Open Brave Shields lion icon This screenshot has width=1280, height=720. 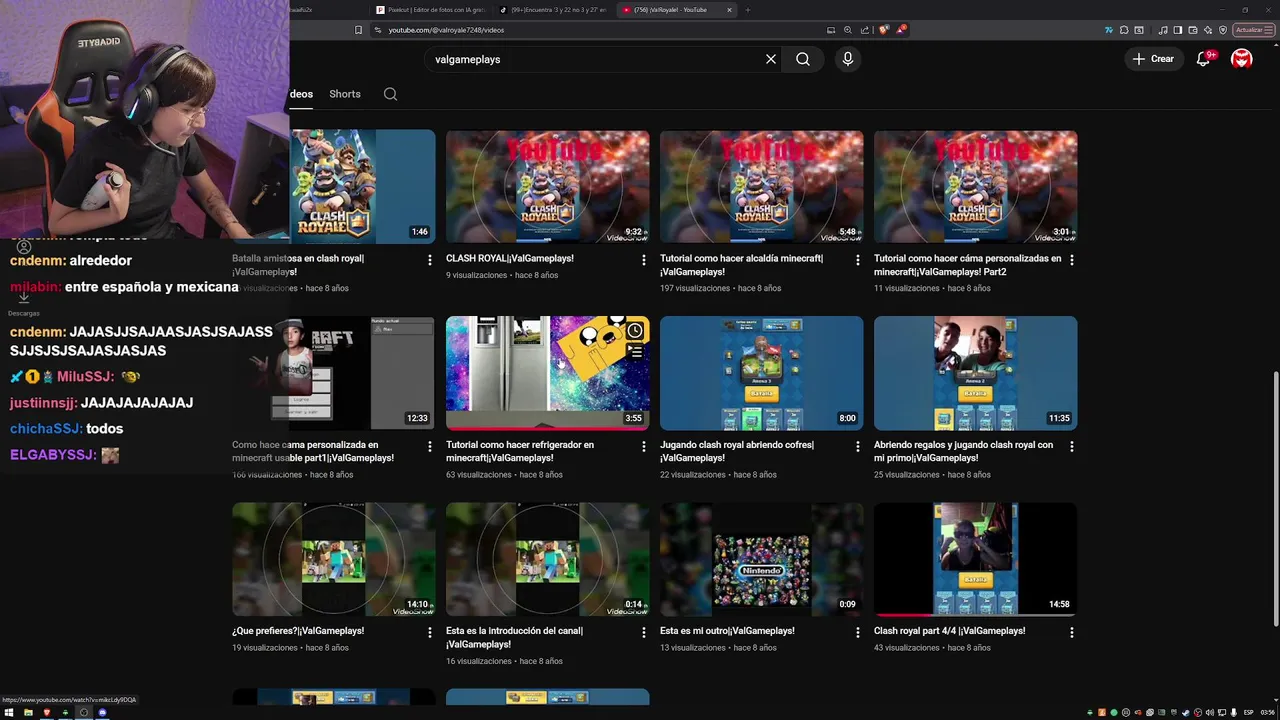tap(883, 30)
